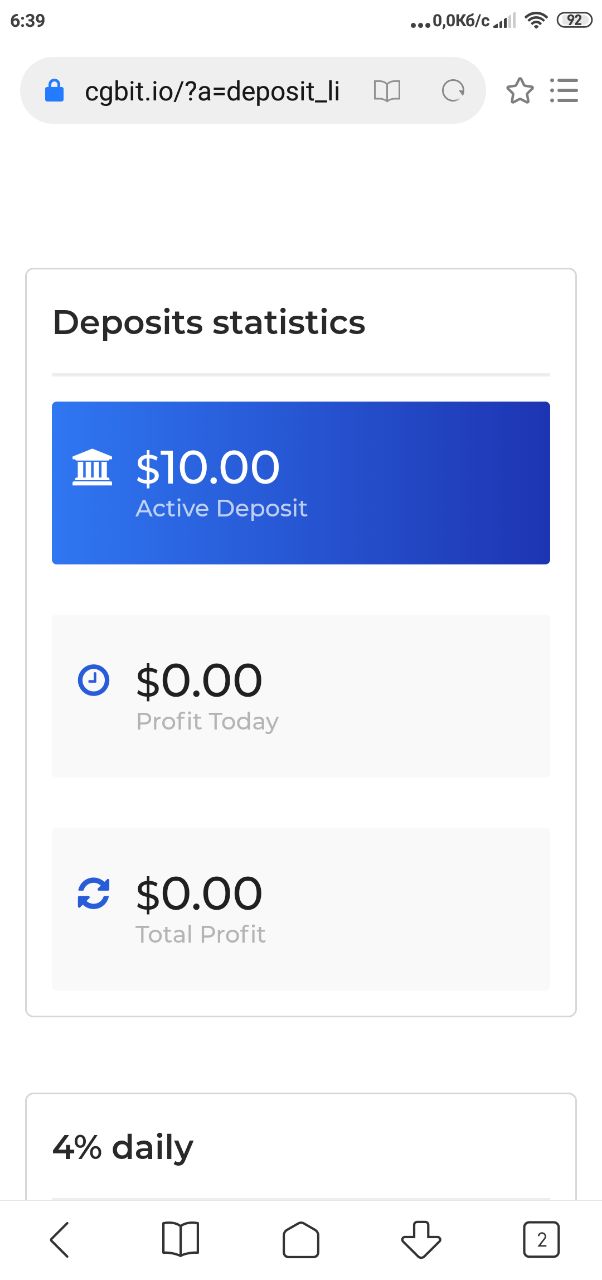Click the bank icon on Active Deposit
Viewport: 602px width, 1280px height.
click(93, 468)
